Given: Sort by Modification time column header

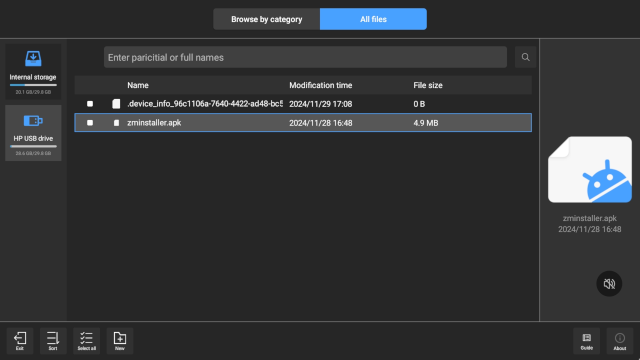Looking at the screenshot, I should (320, 85).
